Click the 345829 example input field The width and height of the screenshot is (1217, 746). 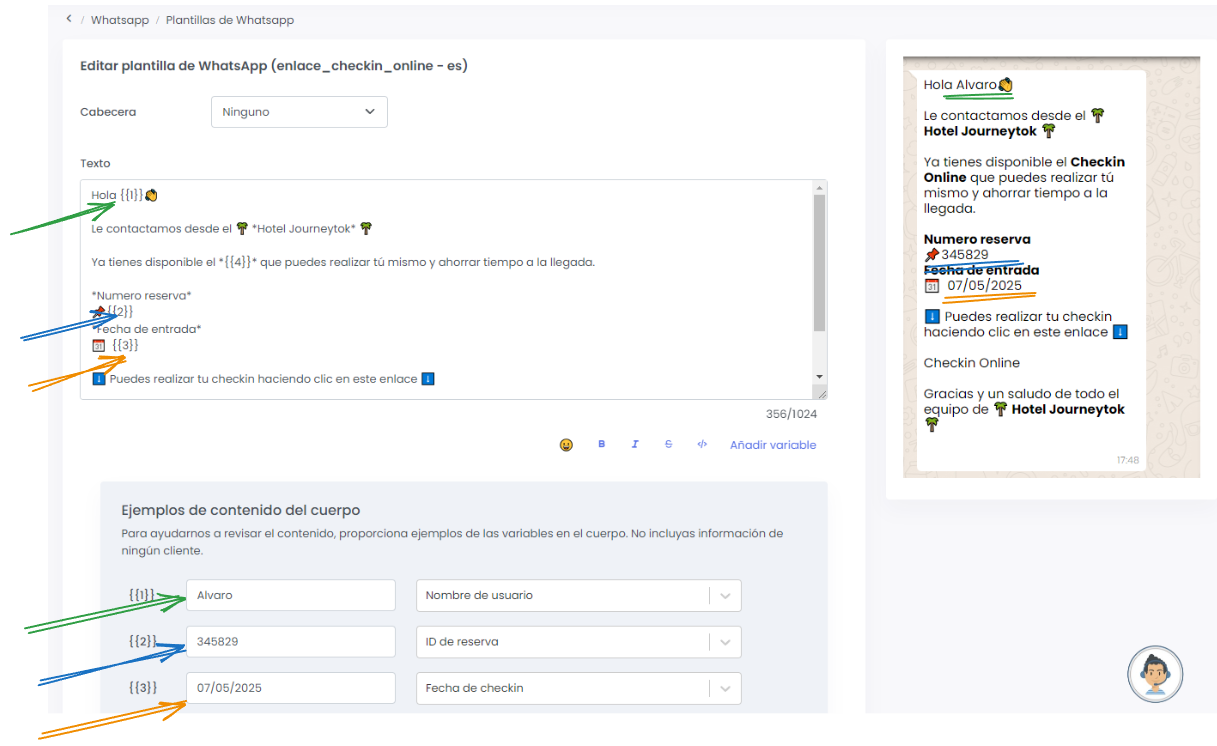[x=290, y=642]
